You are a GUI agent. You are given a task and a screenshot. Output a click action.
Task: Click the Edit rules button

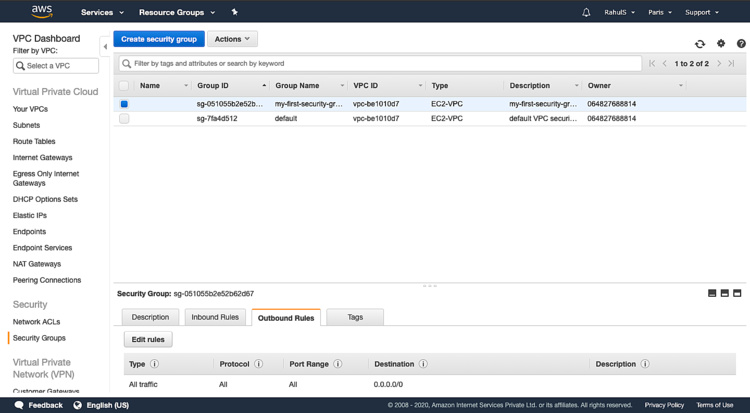point(148,340)
